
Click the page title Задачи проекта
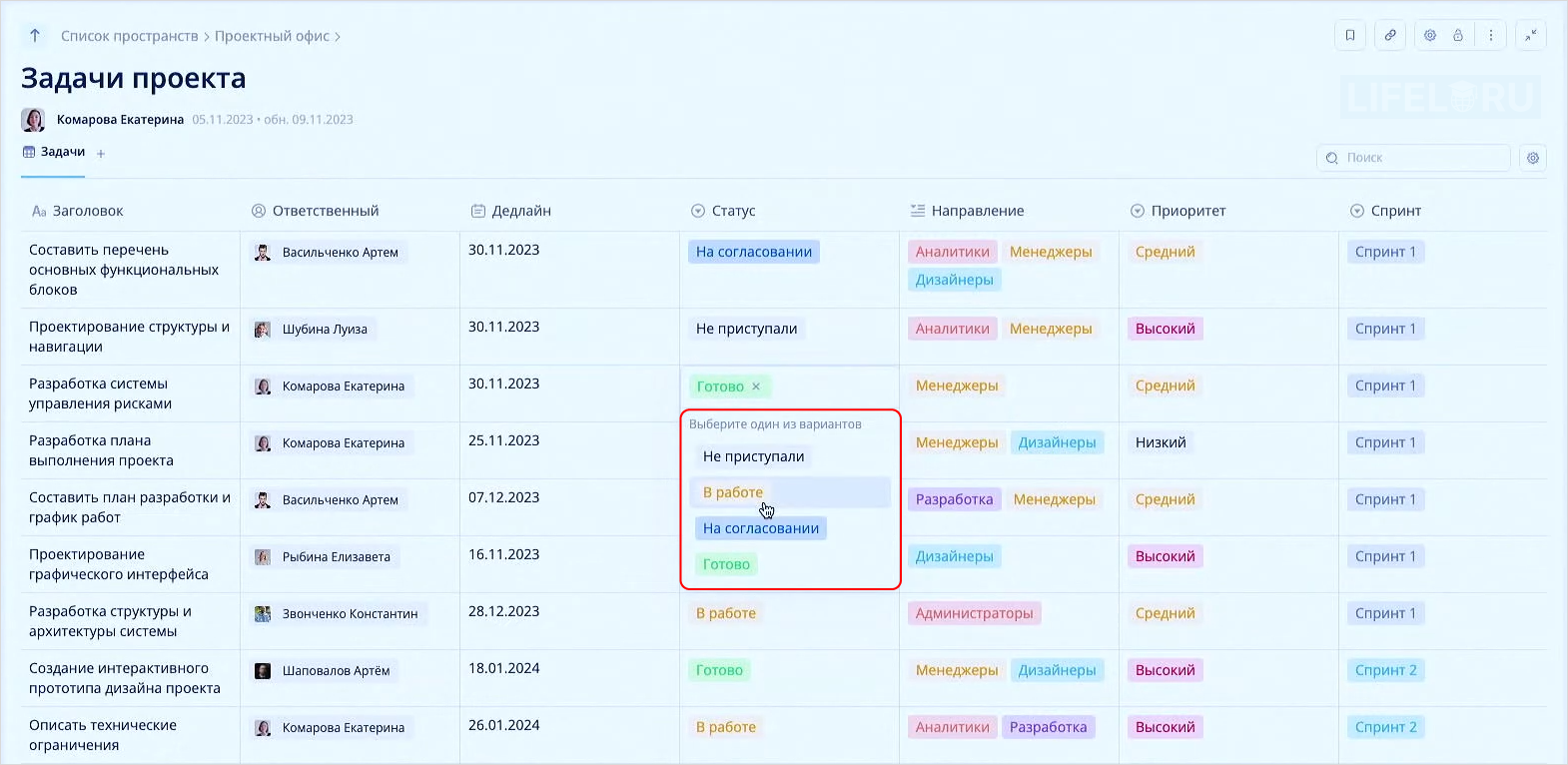pyautogui.click(x=134, y=78)
